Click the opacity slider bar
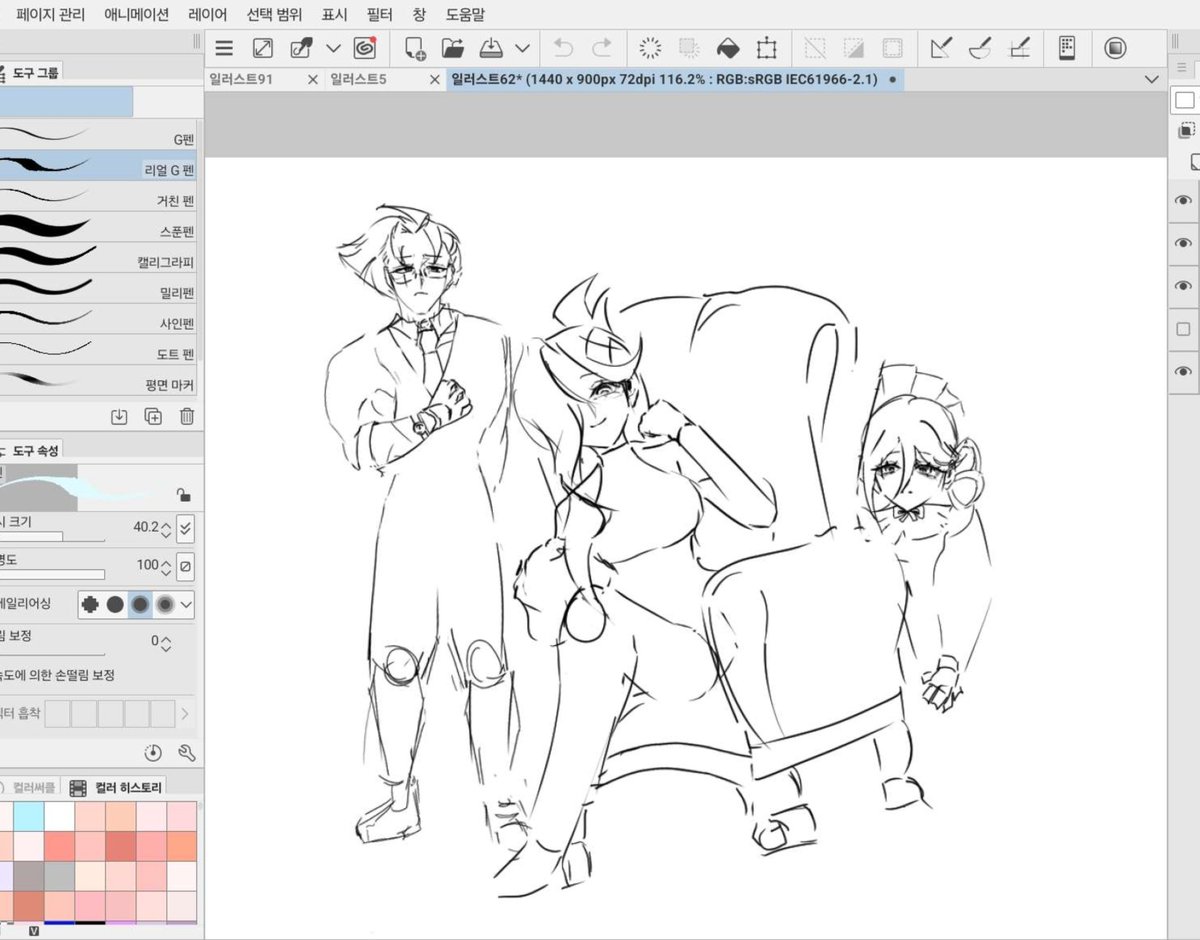This screenshot has width=1200, height=940. pyautogui.click(x=52, y=575)
